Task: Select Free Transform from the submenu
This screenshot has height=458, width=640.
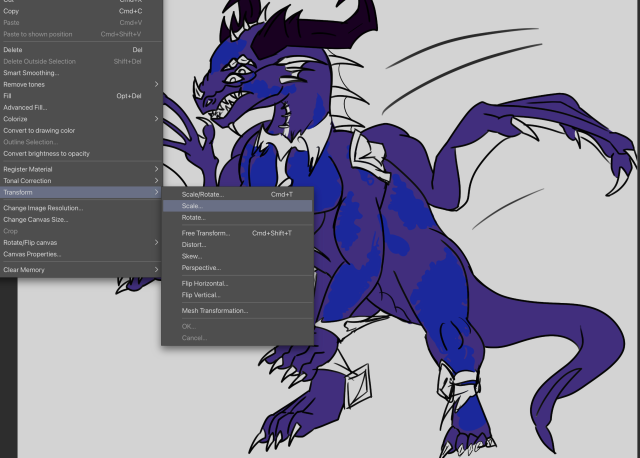Action: [206, 233]
